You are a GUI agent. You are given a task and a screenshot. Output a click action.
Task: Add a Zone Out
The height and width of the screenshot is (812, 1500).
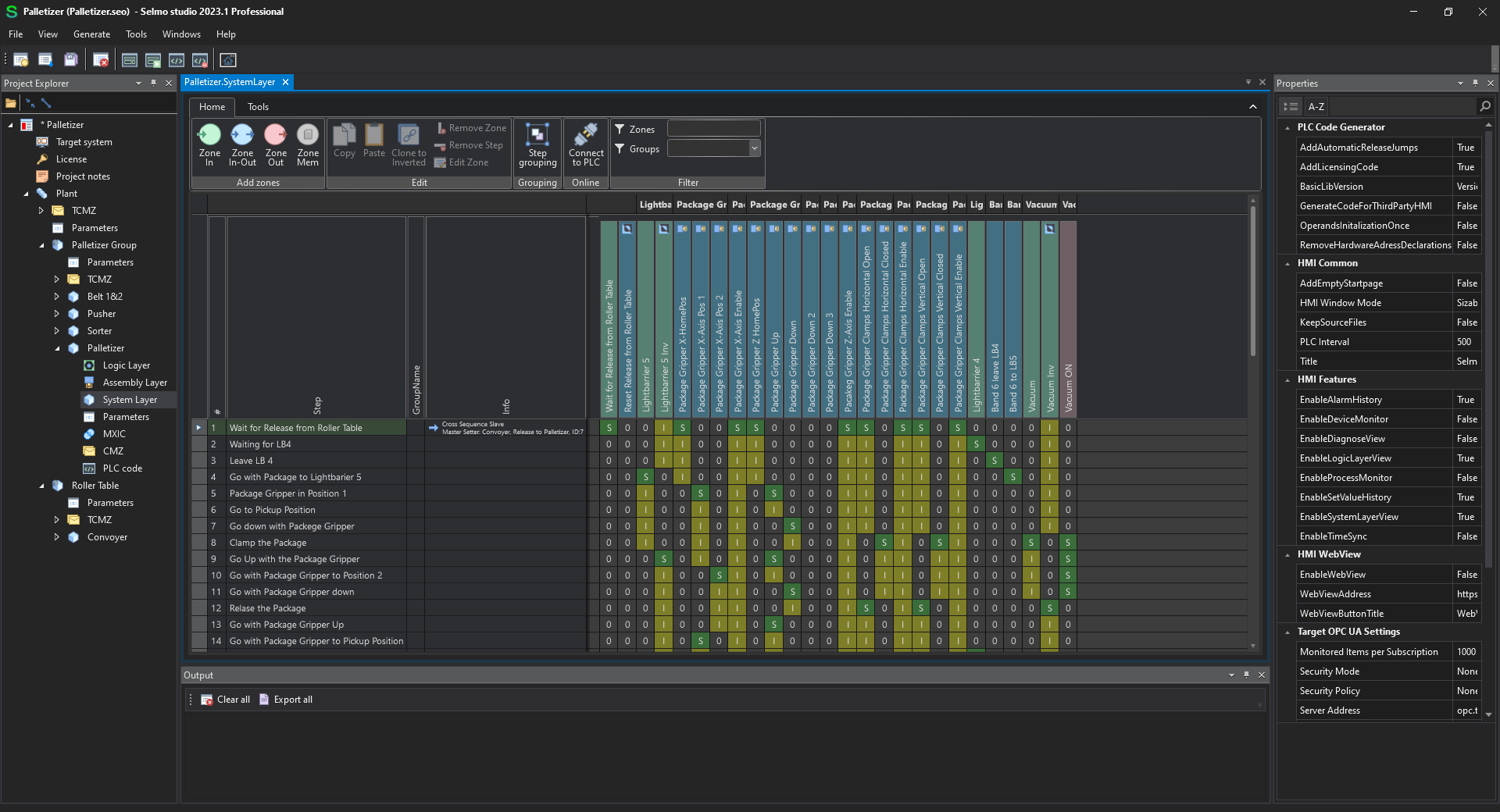(276, 144)
